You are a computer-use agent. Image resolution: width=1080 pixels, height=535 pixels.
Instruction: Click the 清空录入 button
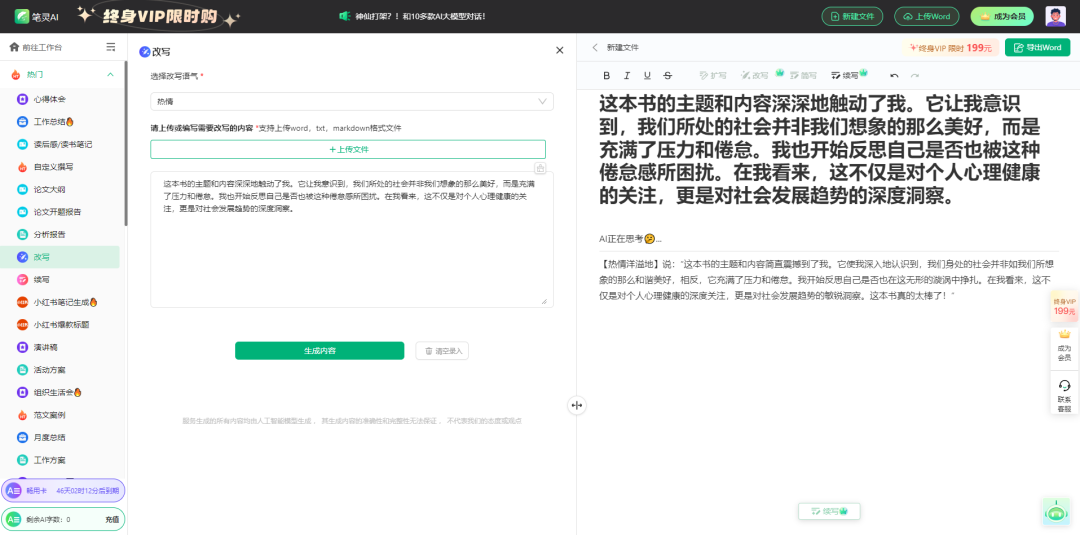point(442,350)
